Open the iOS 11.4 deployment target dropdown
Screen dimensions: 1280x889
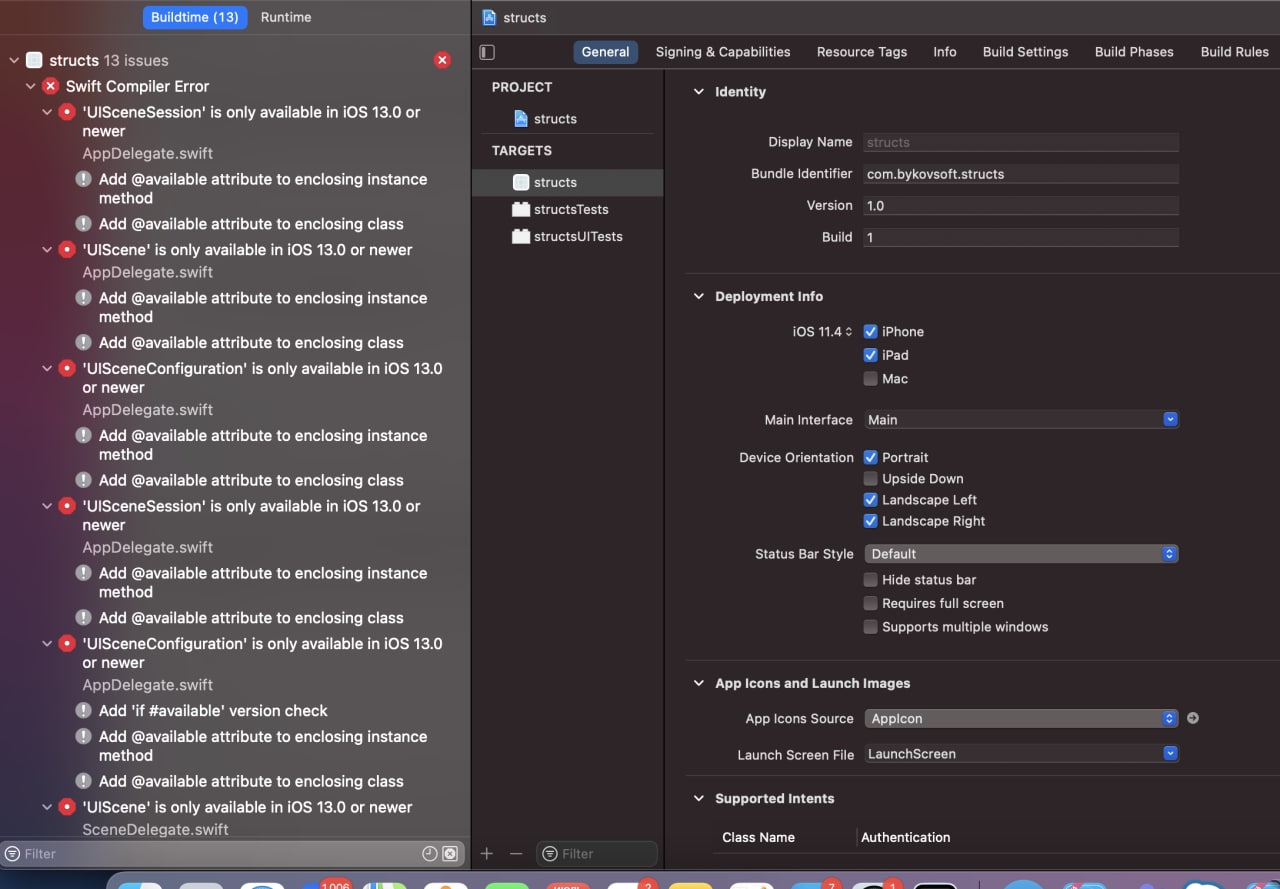click(823, 331)
